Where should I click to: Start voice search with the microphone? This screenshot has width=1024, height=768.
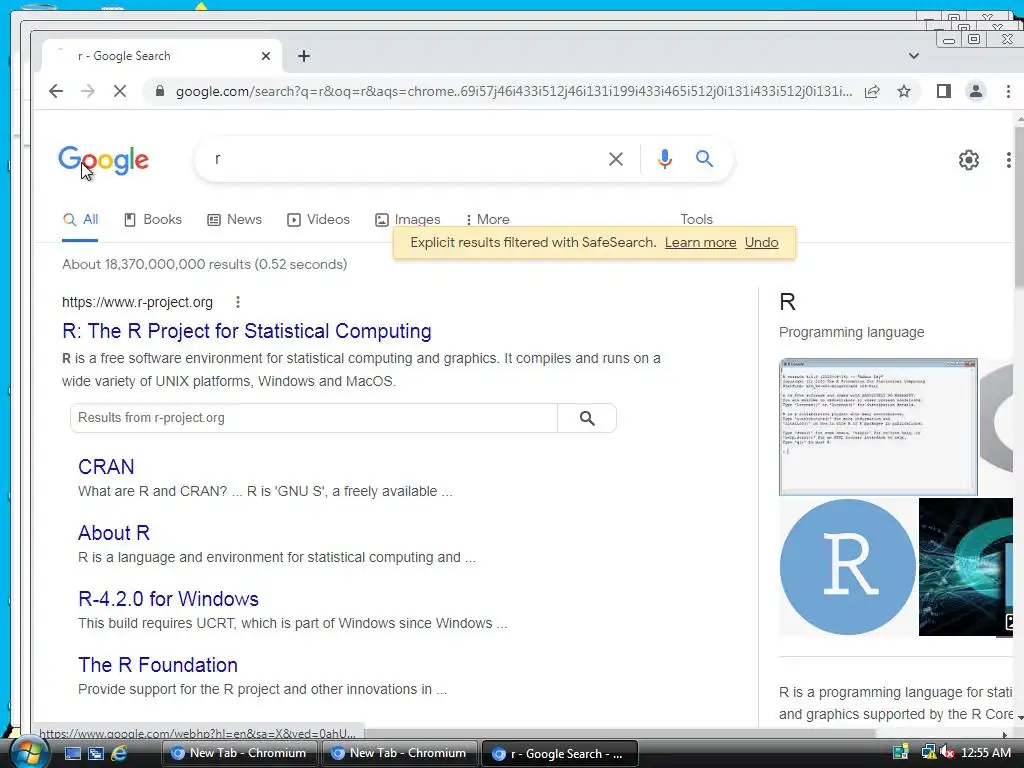click(665, 159)
